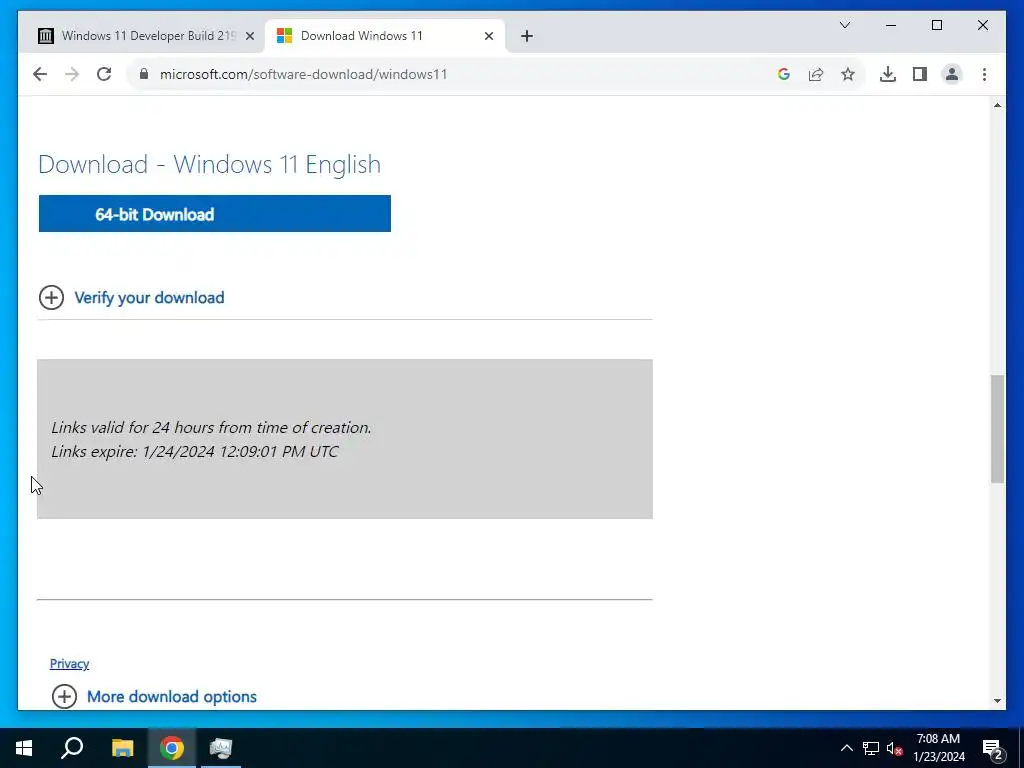
Task: Open the Windows Start menu
Action: [x=24, y=748]
